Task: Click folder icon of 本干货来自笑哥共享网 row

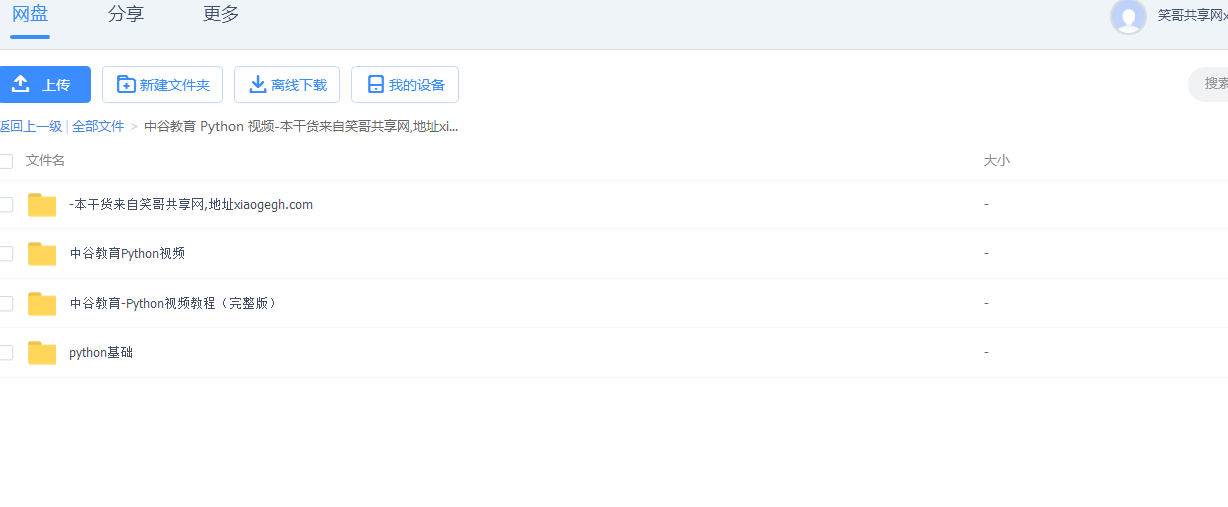Action: coord(42,205)
